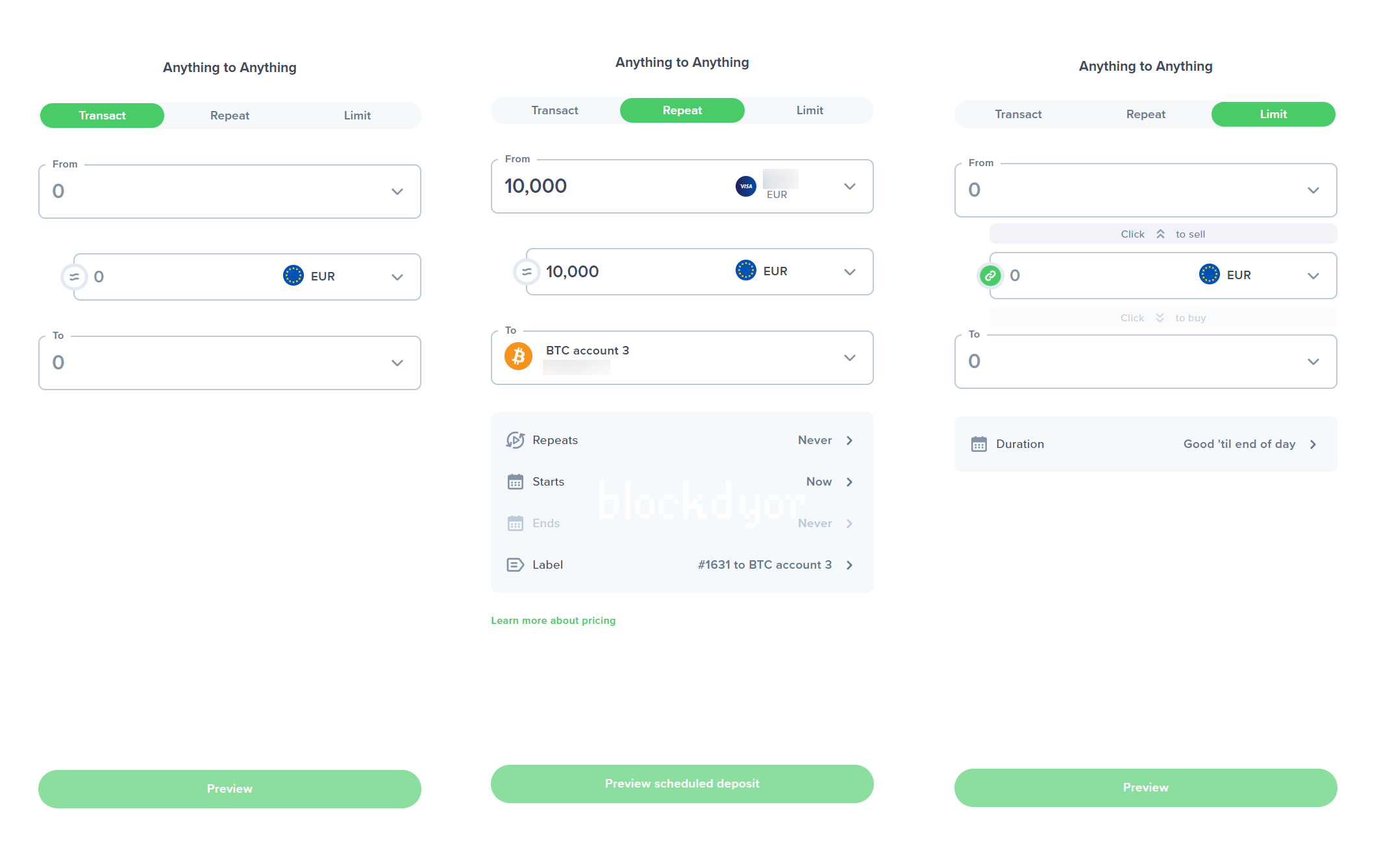Viewport: 1381px width, 868px height.
Task: Click the Starts calendar icon in Repeat section
Action: click(x=515, y=482)
